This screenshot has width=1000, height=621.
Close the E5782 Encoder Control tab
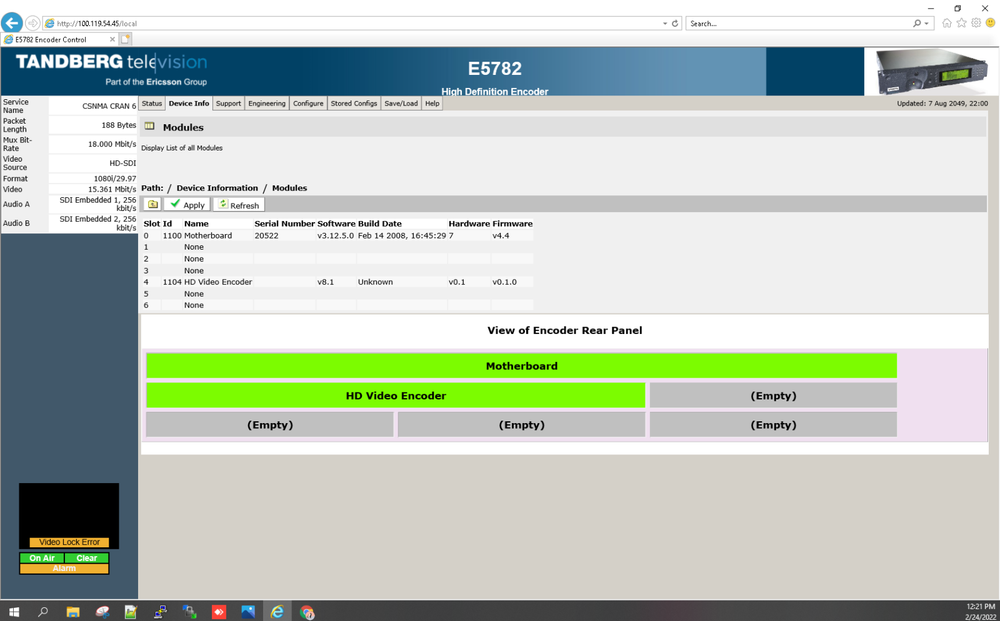[112, 40]
